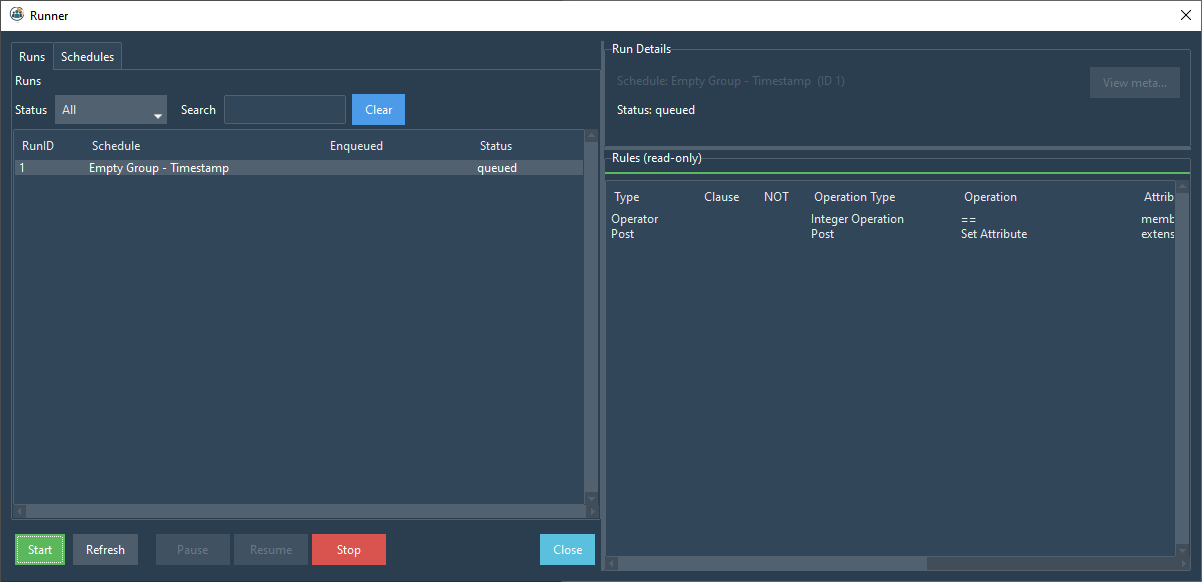Select the Runs tab
Screen dimensions: 1202x582
[32, 57]
